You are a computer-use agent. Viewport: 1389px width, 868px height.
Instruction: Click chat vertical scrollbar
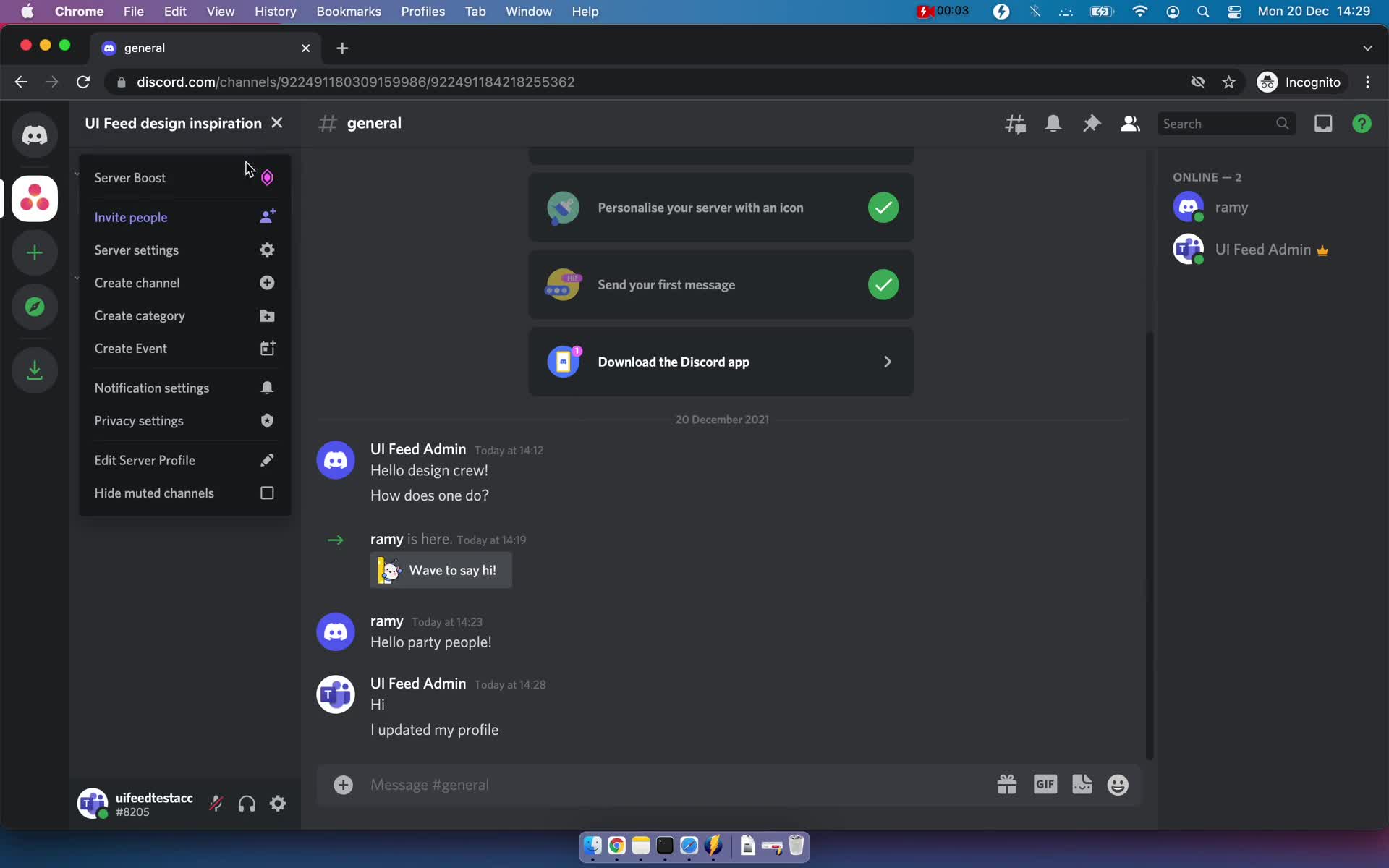click(x=1150, y=545)
